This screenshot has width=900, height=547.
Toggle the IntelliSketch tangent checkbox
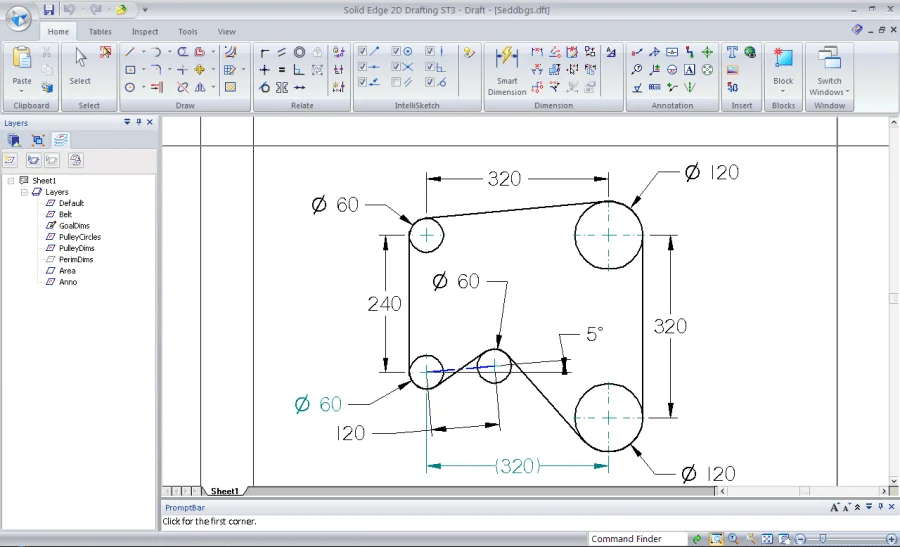click(429, 83)
